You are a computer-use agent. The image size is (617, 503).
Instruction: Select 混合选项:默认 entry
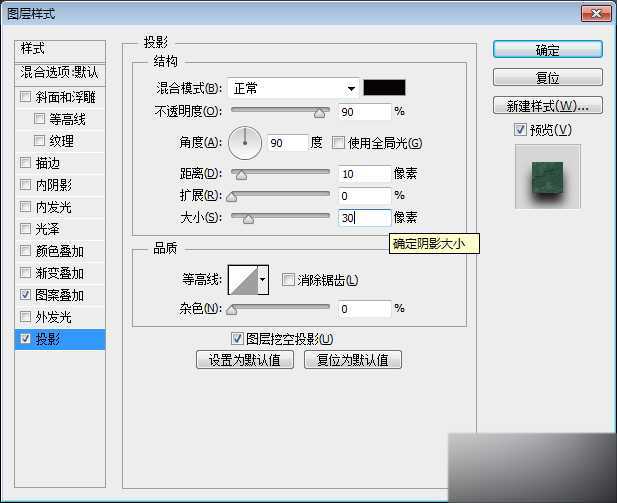point(60,73)
